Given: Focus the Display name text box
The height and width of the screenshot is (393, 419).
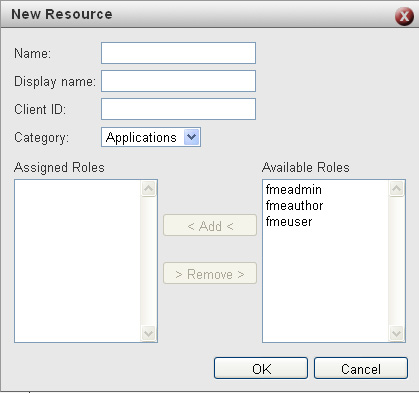Looking at the screenshot, I should (x=178, y=81).
